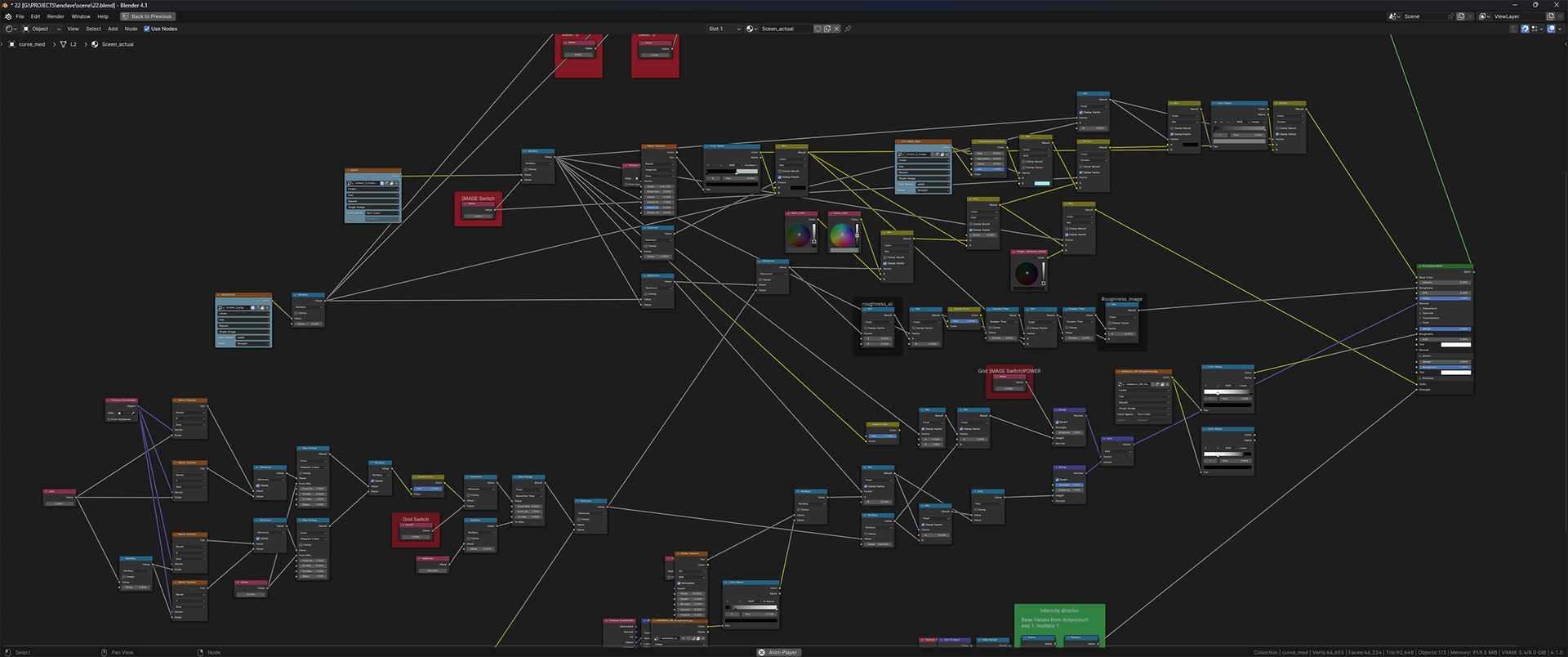The height and width of the screenshot is (657, 1568).
Task: Select the Grid Switch red frame node
Action: point(416,530)
